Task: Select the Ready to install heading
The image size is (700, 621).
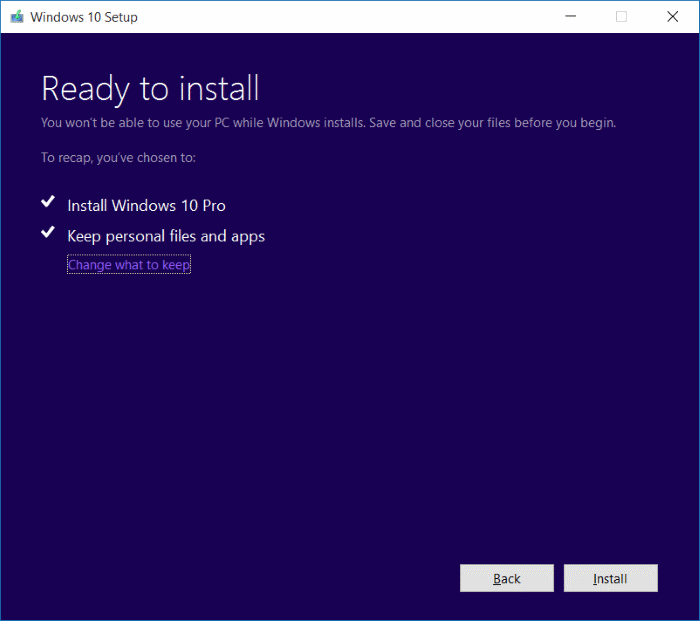Action: [150, 89]
